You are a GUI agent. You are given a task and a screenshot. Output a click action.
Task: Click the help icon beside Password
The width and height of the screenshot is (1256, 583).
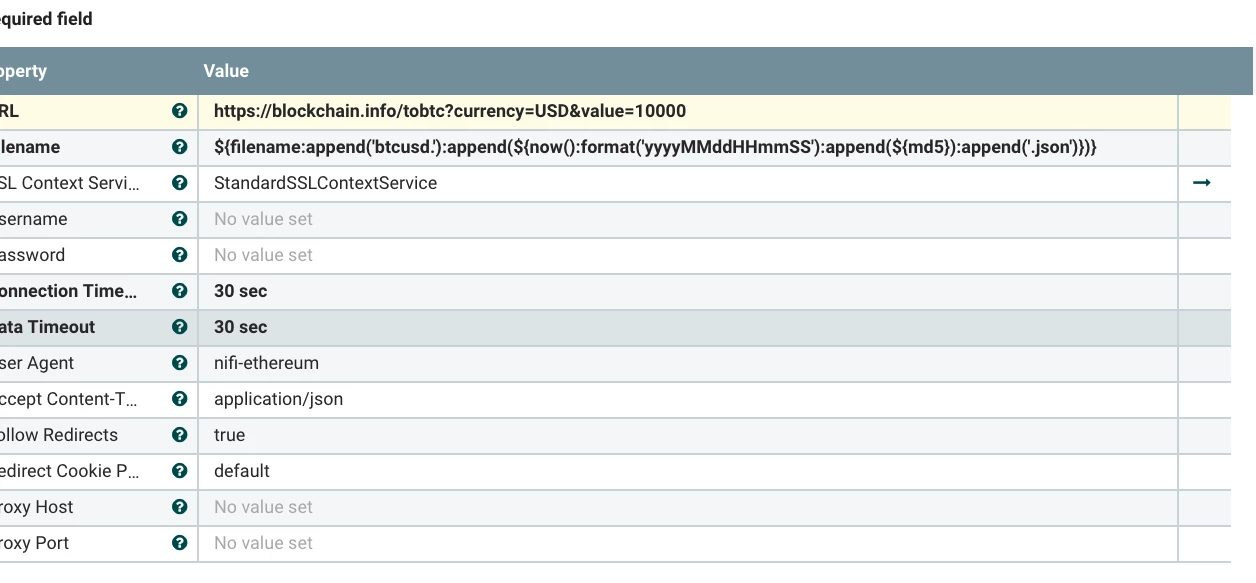coord(180,255)
